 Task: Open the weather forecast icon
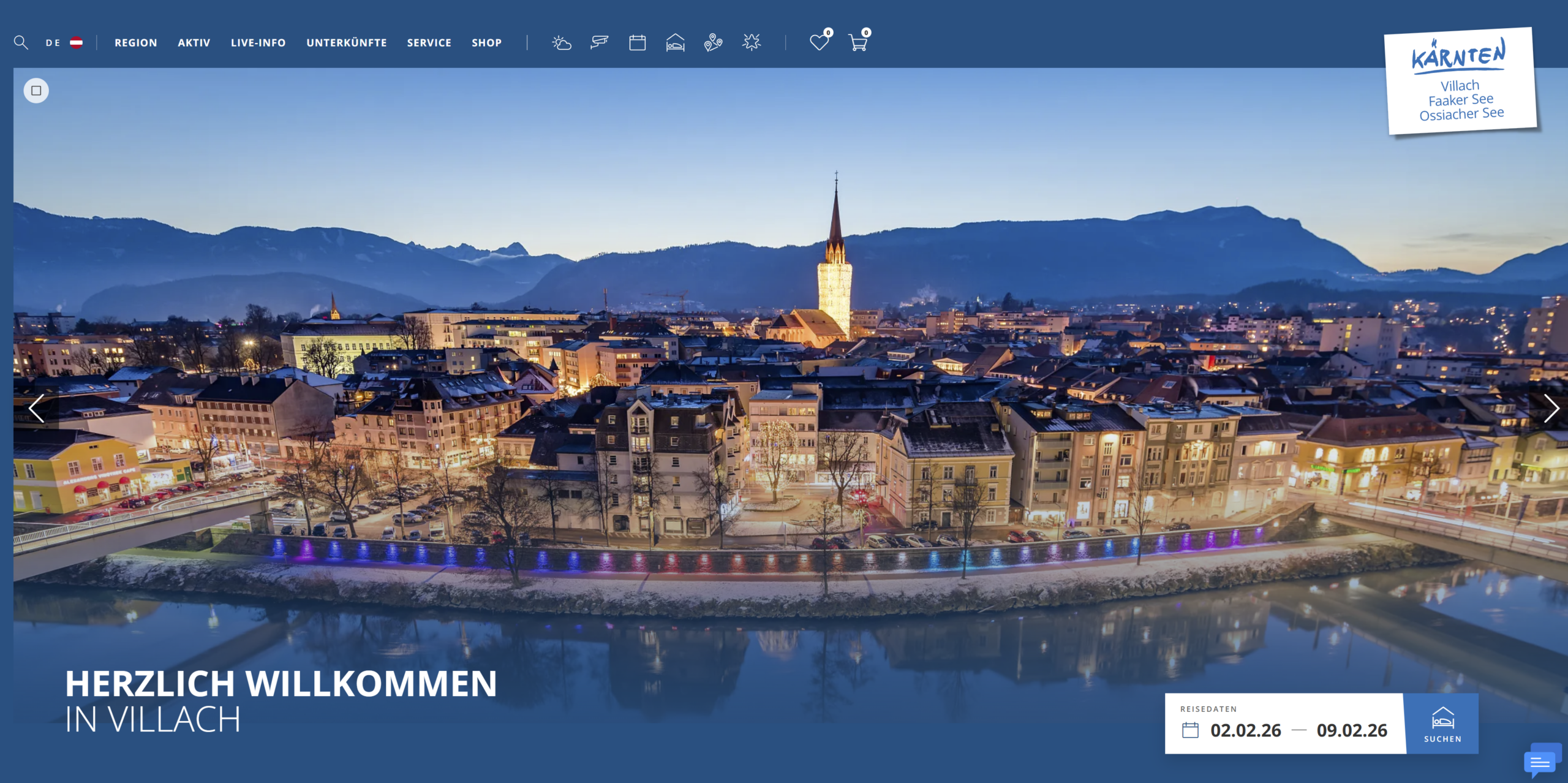[x=561, y=43]
